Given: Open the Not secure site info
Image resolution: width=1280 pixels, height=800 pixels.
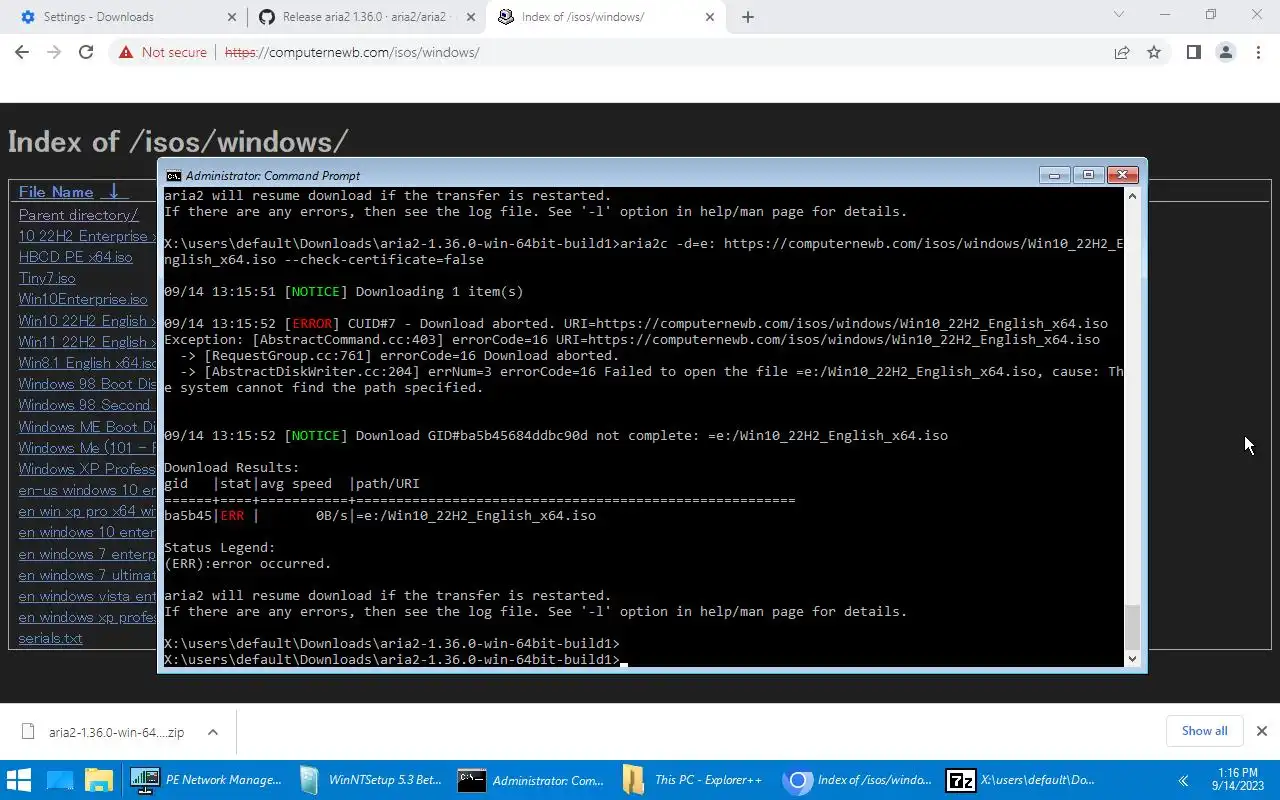Looking at the screenshot, I should pyautogui.click(x=163, y=52).
